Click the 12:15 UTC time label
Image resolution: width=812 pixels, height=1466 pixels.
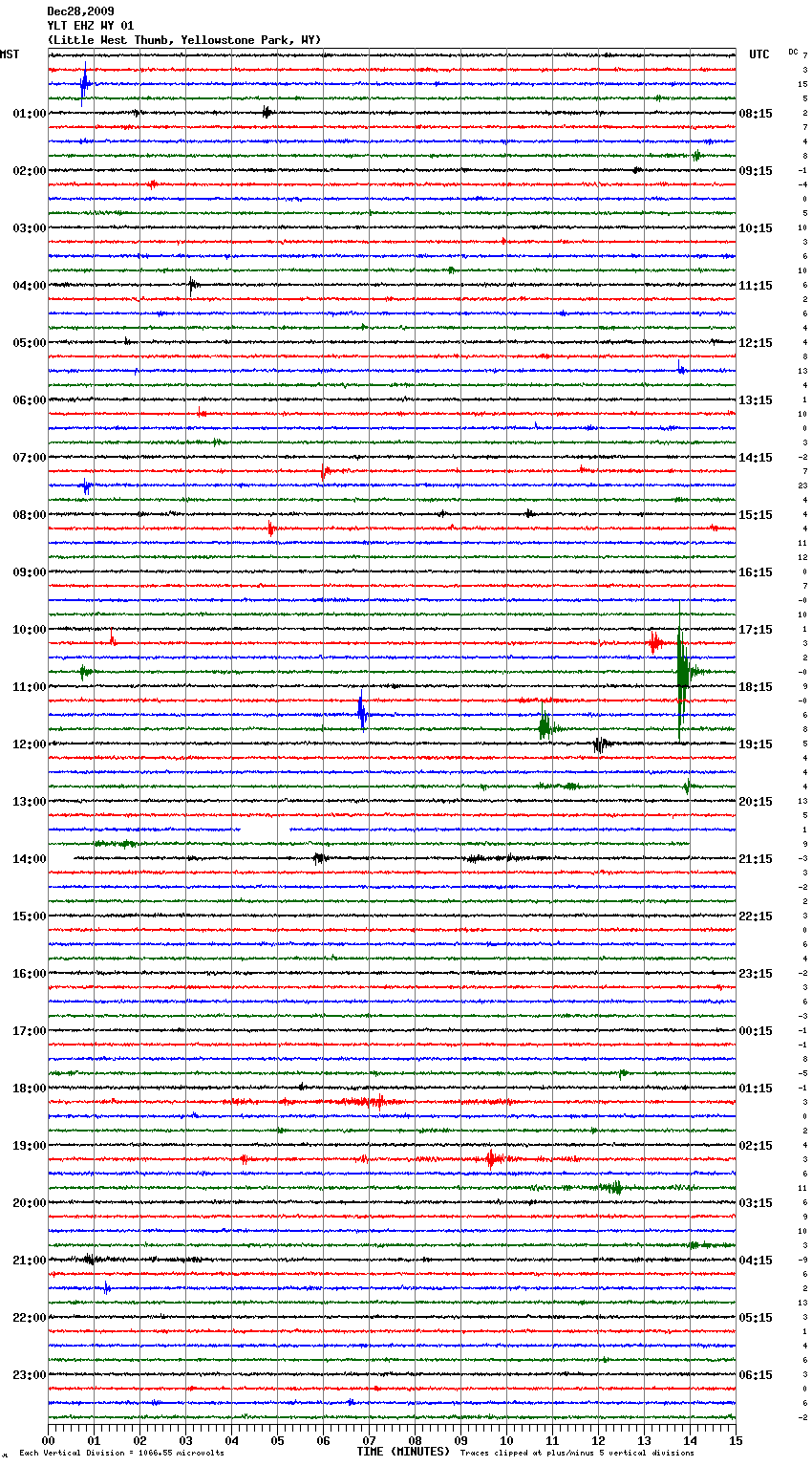(756, 343)
